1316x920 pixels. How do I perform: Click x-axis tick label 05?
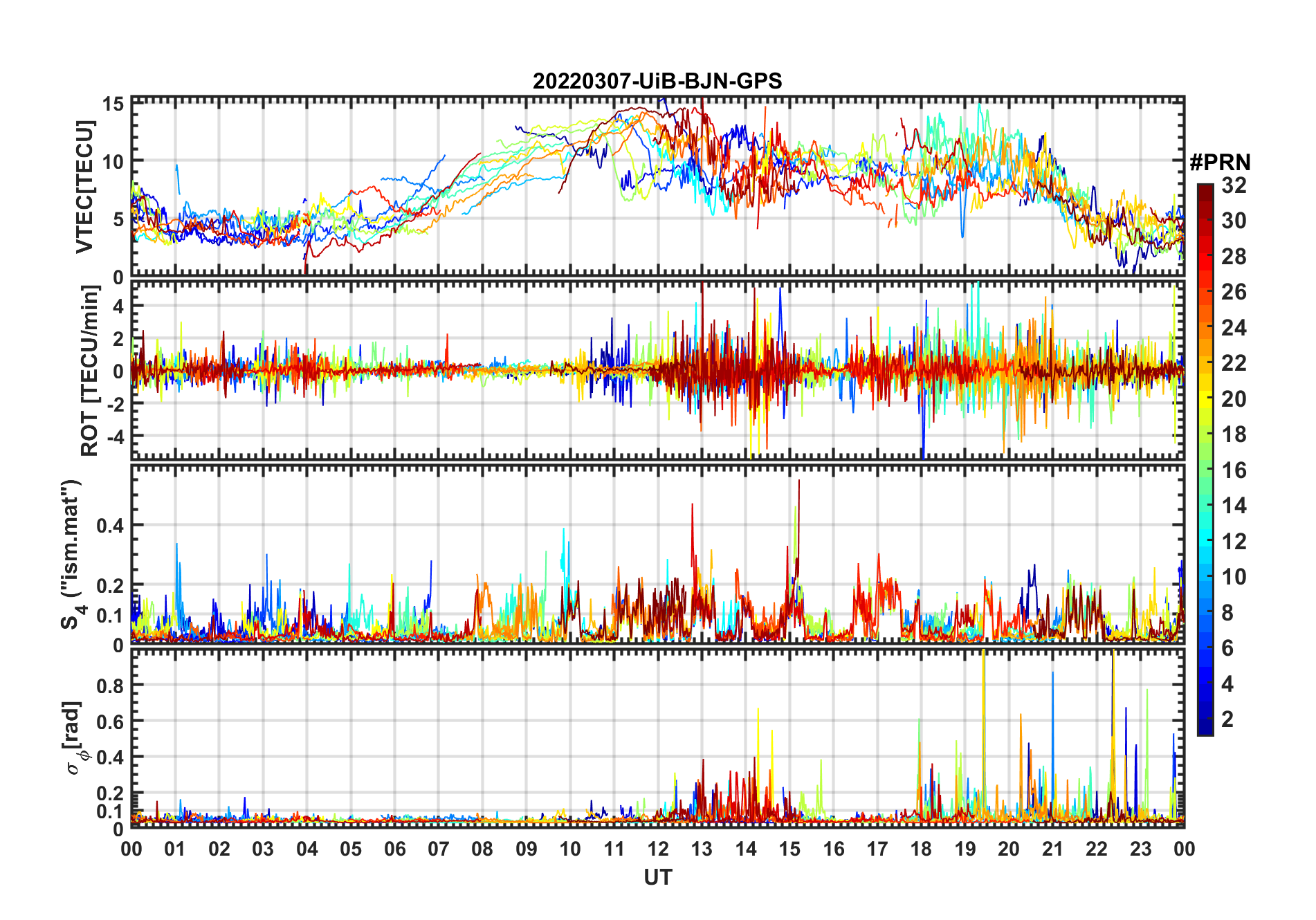tap(351, 849)
